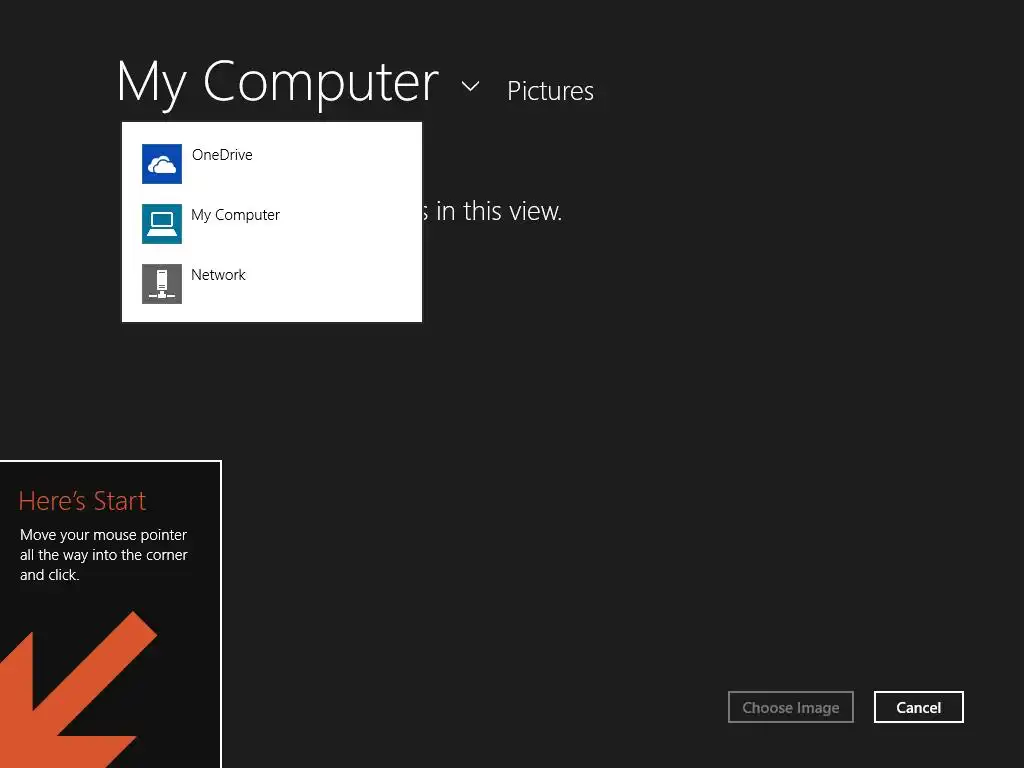
Task: Click the OneDrive cloud icon
Action: (x=162, y=164)
